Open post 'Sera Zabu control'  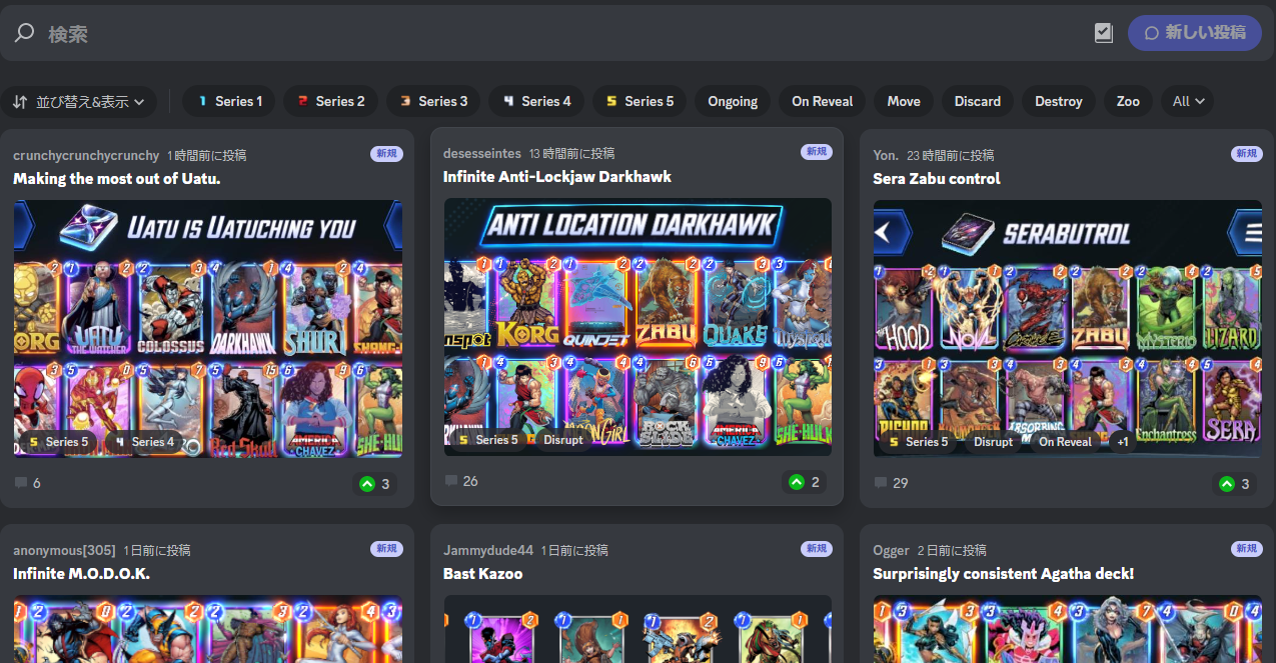click(937, 179)
